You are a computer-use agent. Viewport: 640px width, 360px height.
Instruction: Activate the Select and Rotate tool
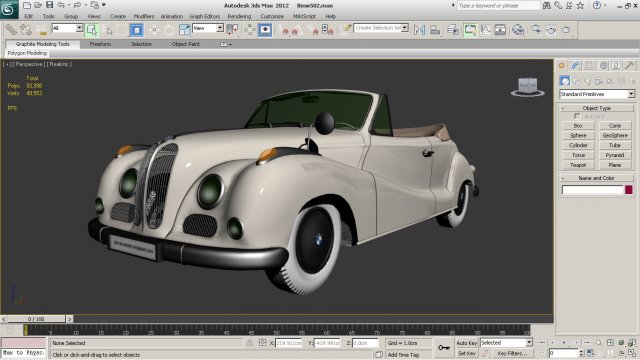pos(169,30)
